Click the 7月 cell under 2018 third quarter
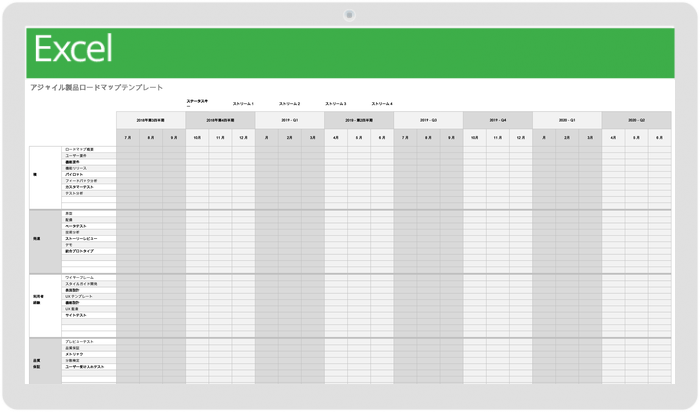This screenshot has height=412, width=700. (128, 137)
